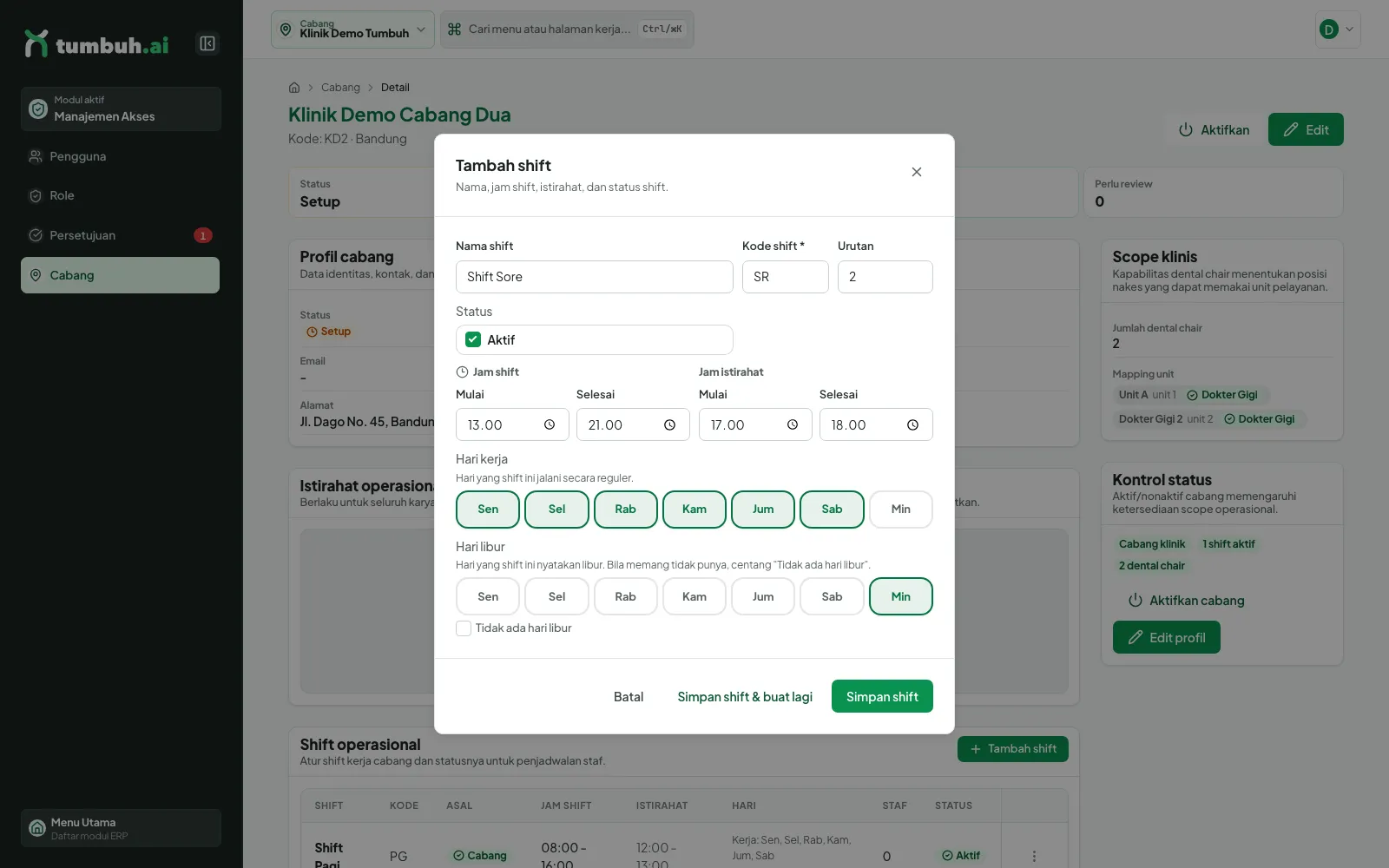The width and height of the screenshot is (1389, 868).
Task: Open row actions menu for Shift Pagi
Action: pos(1034,856)
